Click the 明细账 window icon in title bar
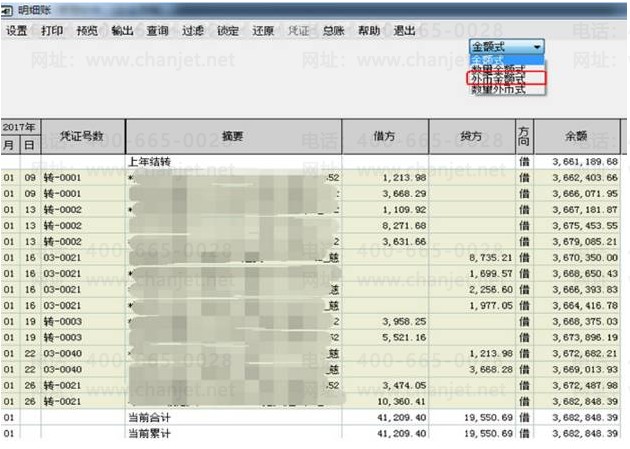The height and width of the screenshot is (449, 630). tap(8, 10)
